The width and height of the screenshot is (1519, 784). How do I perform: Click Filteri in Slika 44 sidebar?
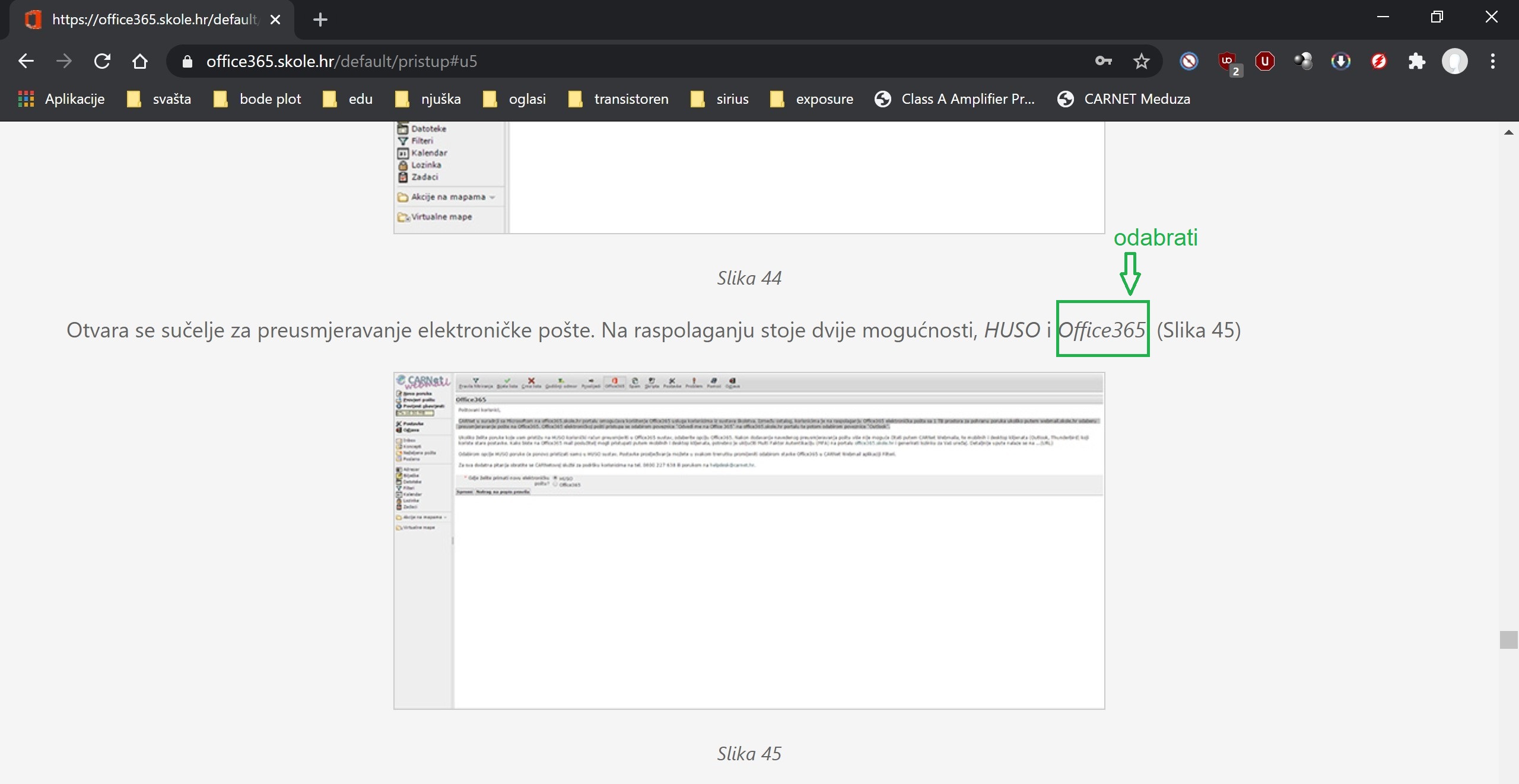point(415,141)
